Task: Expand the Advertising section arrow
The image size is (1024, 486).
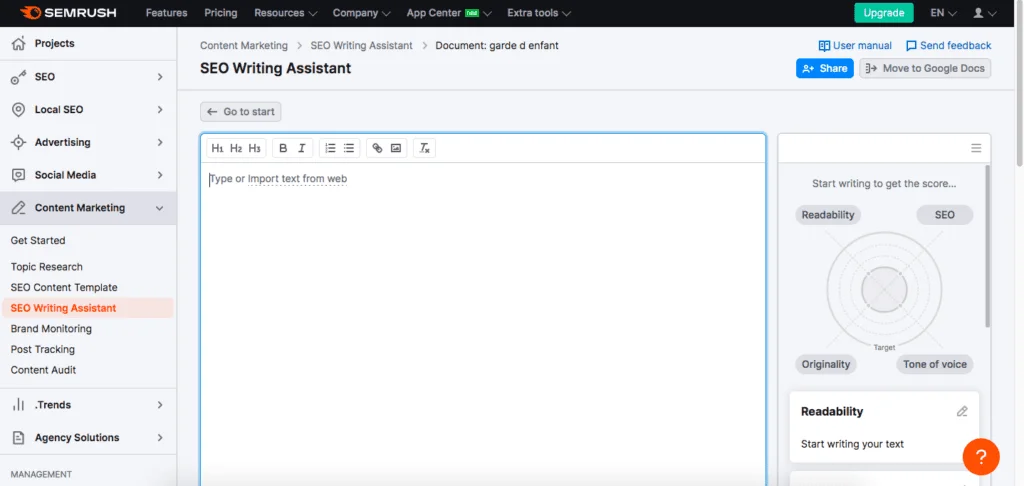Action: [160, 142]
